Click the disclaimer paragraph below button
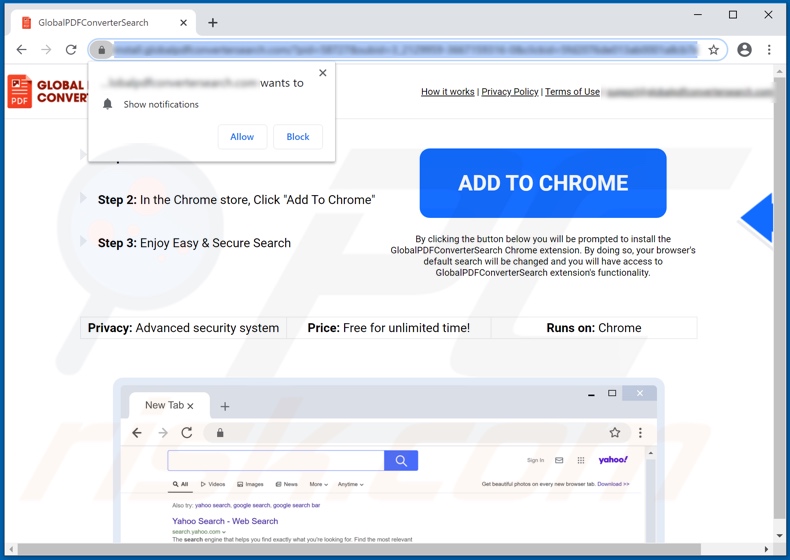This screenshot has height=560, width=790. pos(543,256)
